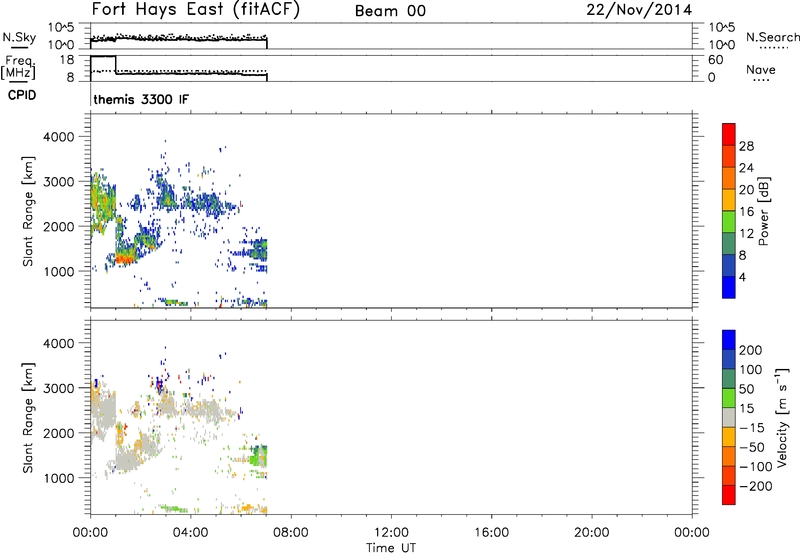
Task: Click the '18' tick in frequency panel
Action: (67, 60)
